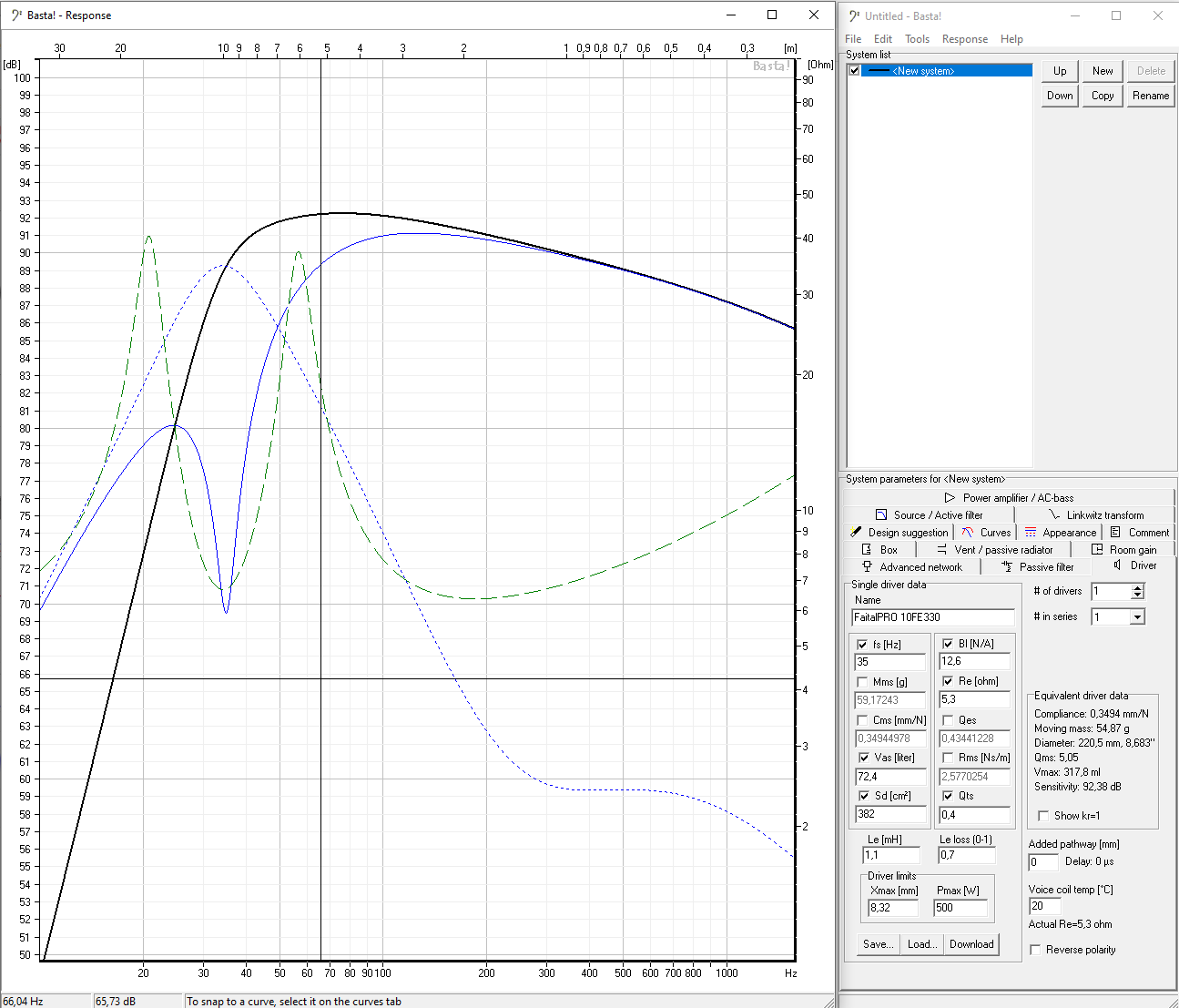Click the Xmax [mm] input field
Viewport: 1179px width, 1008px height.
895,908
